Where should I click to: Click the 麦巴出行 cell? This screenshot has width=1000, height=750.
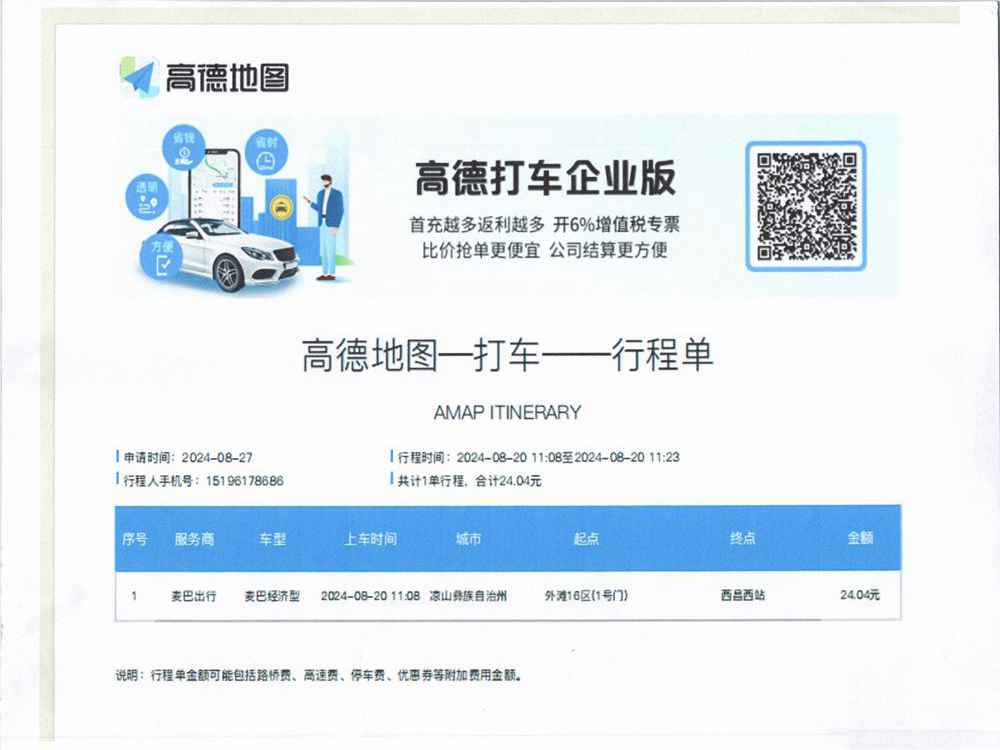pos(194,596)
